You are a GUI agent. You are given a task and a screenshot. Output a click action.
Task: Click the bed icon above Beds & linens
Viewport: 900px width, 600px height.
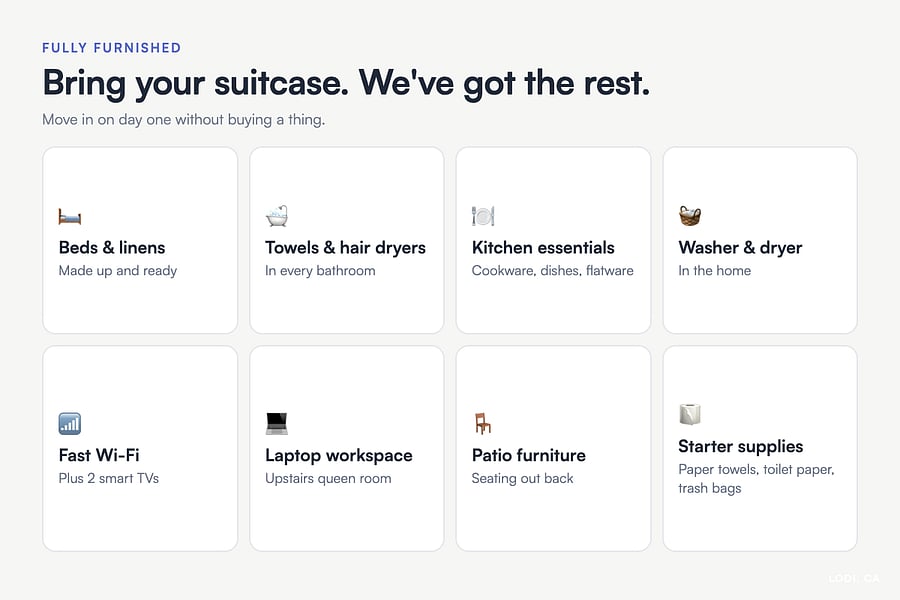pos(70,217)
